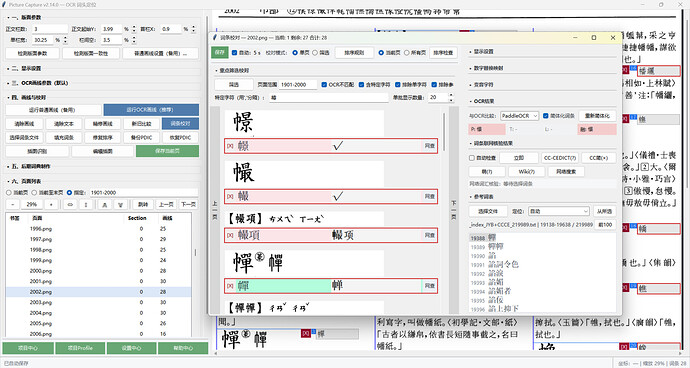690x368 pixels.
Task: Toggle the 排除单字符 checkbox
Action: (x=398, y=85)
